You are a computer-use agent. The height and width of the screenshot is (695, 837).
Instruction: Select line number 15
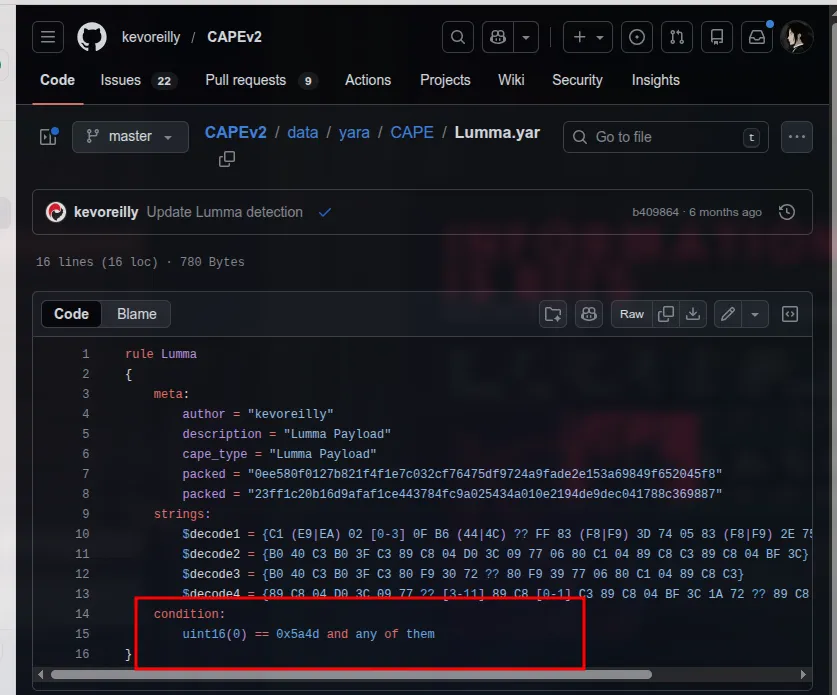click(x=82, y=634)
